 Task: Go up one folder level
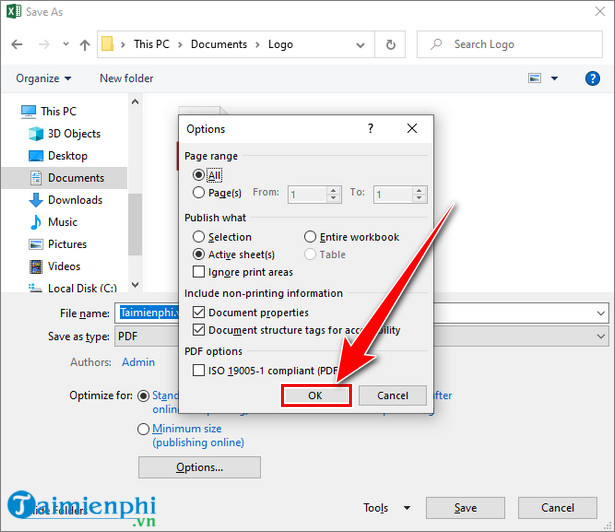point(85,45)
